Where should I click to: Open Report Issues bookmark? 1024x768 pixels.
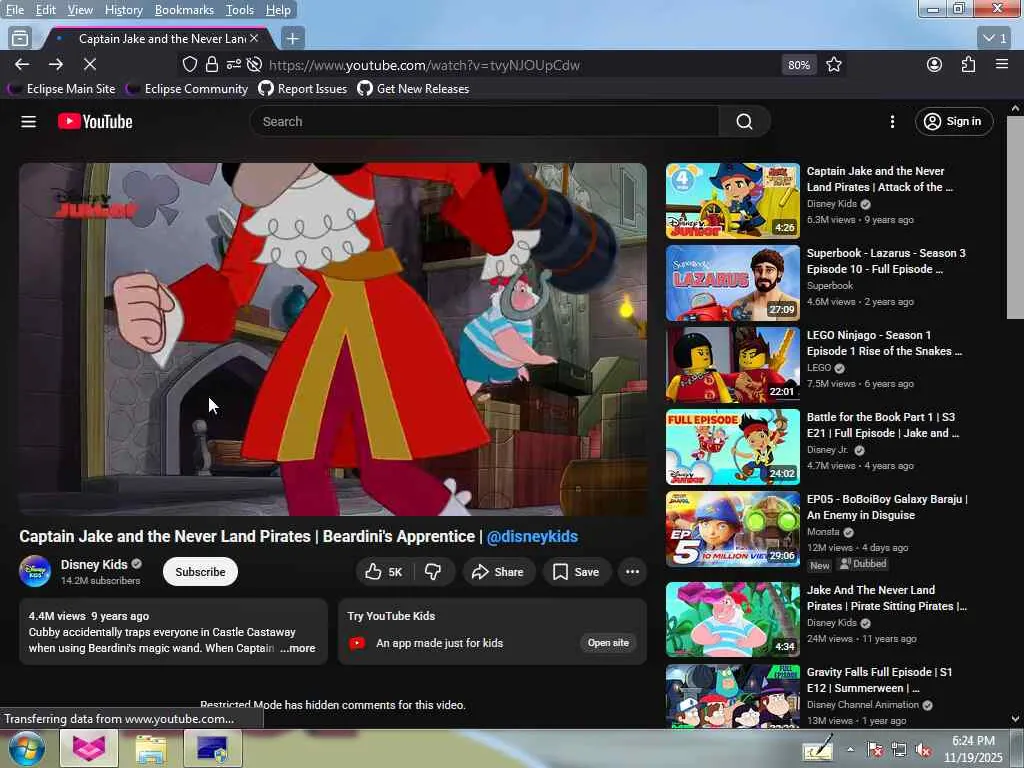tap(303, 89)
